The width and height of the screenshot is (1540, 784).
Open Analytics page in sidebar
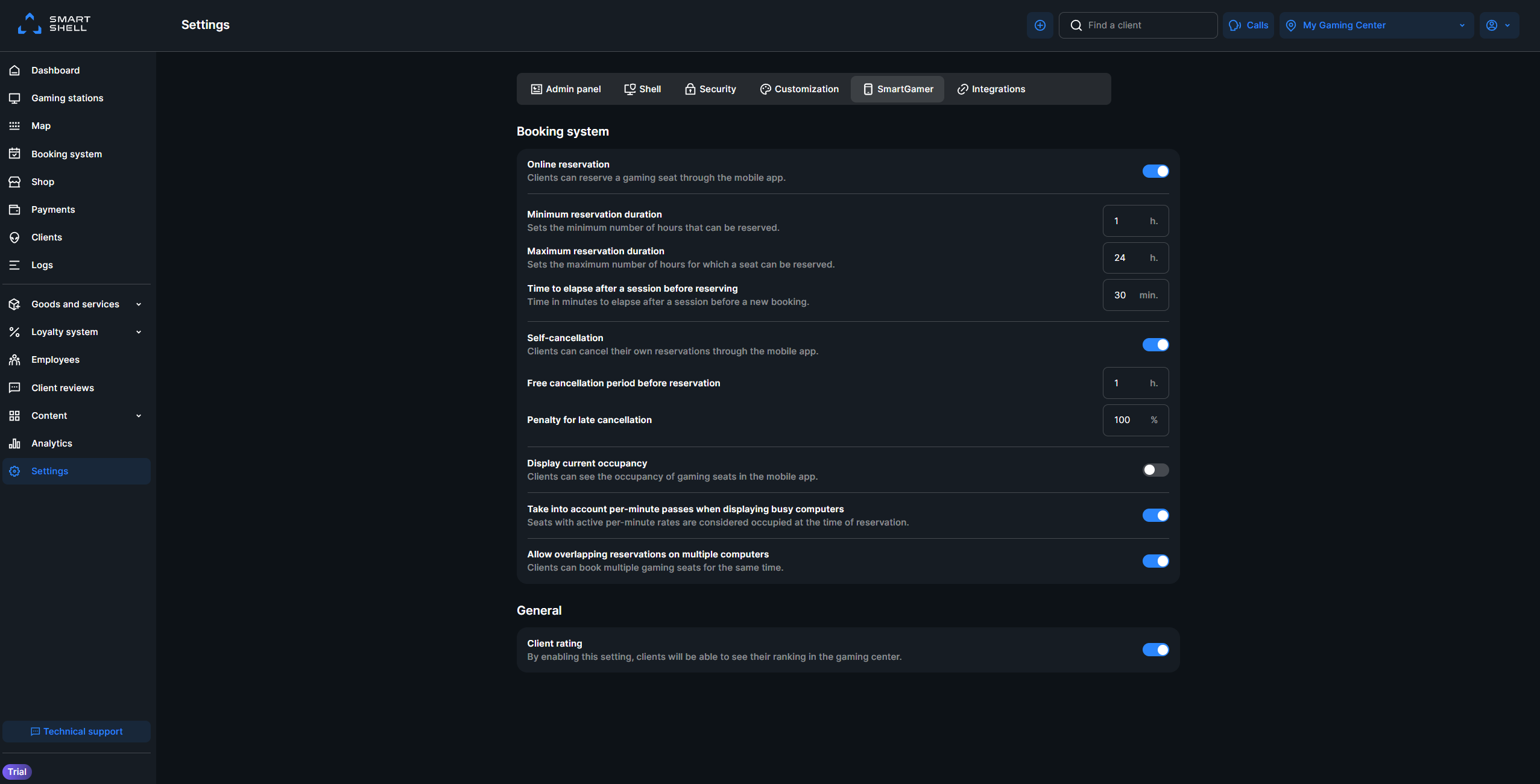coord(77,444)
